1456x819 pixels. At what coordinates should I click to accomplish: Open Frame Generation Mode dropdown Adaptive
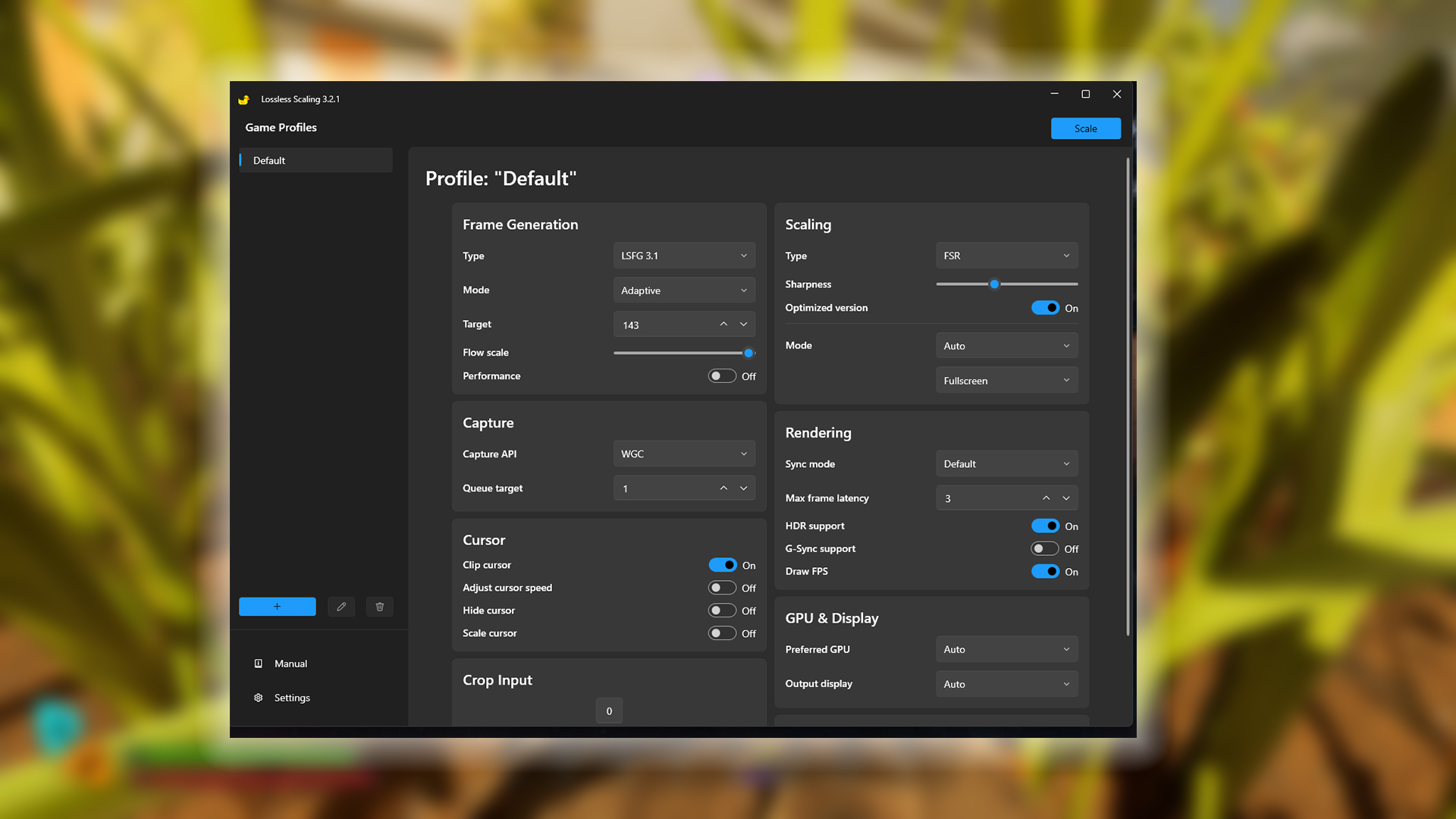tap(684, 290)
